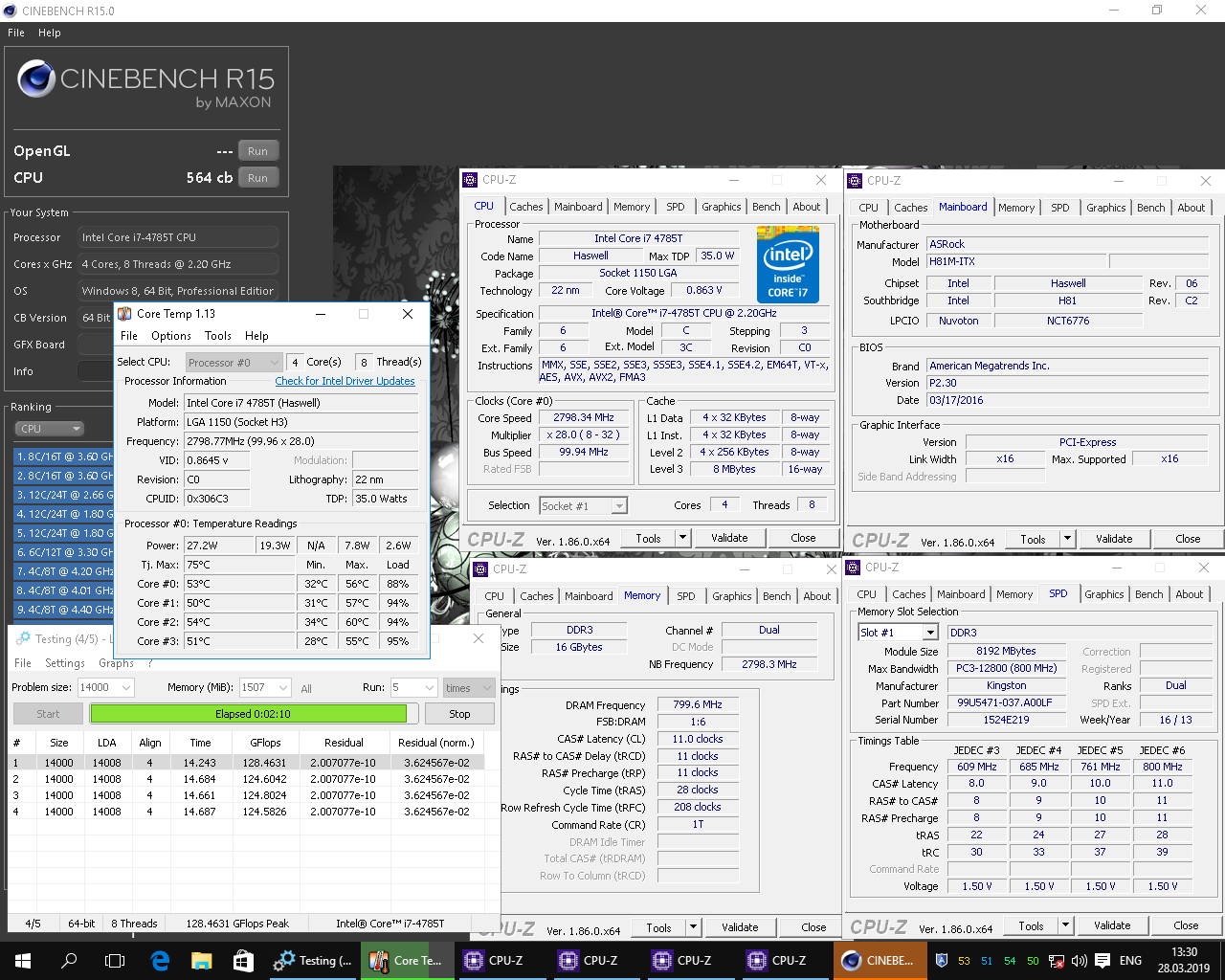Expand Tools arrow in CPU-Z Mainboard window

(x=1067, y=539)
